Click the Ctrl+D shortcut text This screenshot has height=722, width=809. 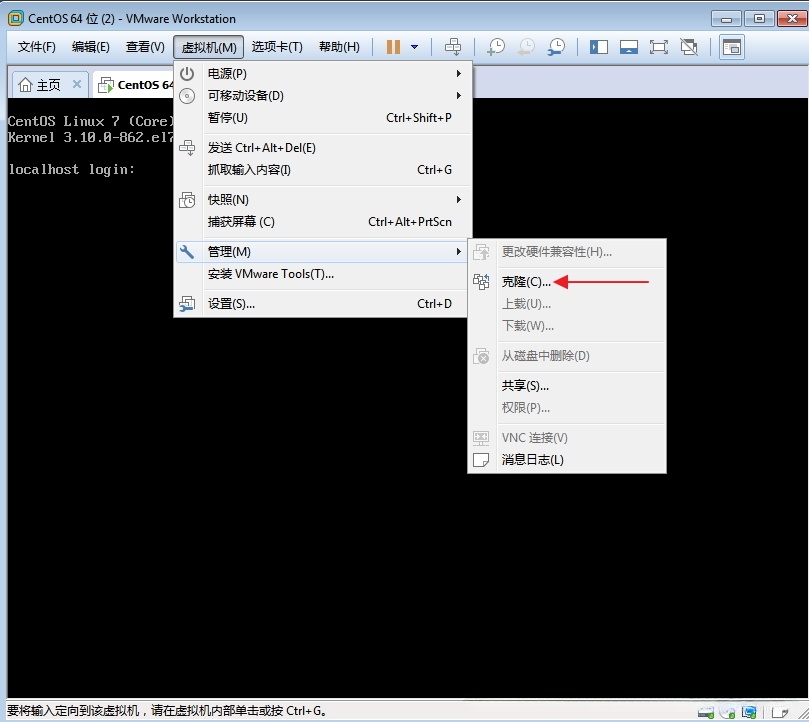click(x=434, y=304)
